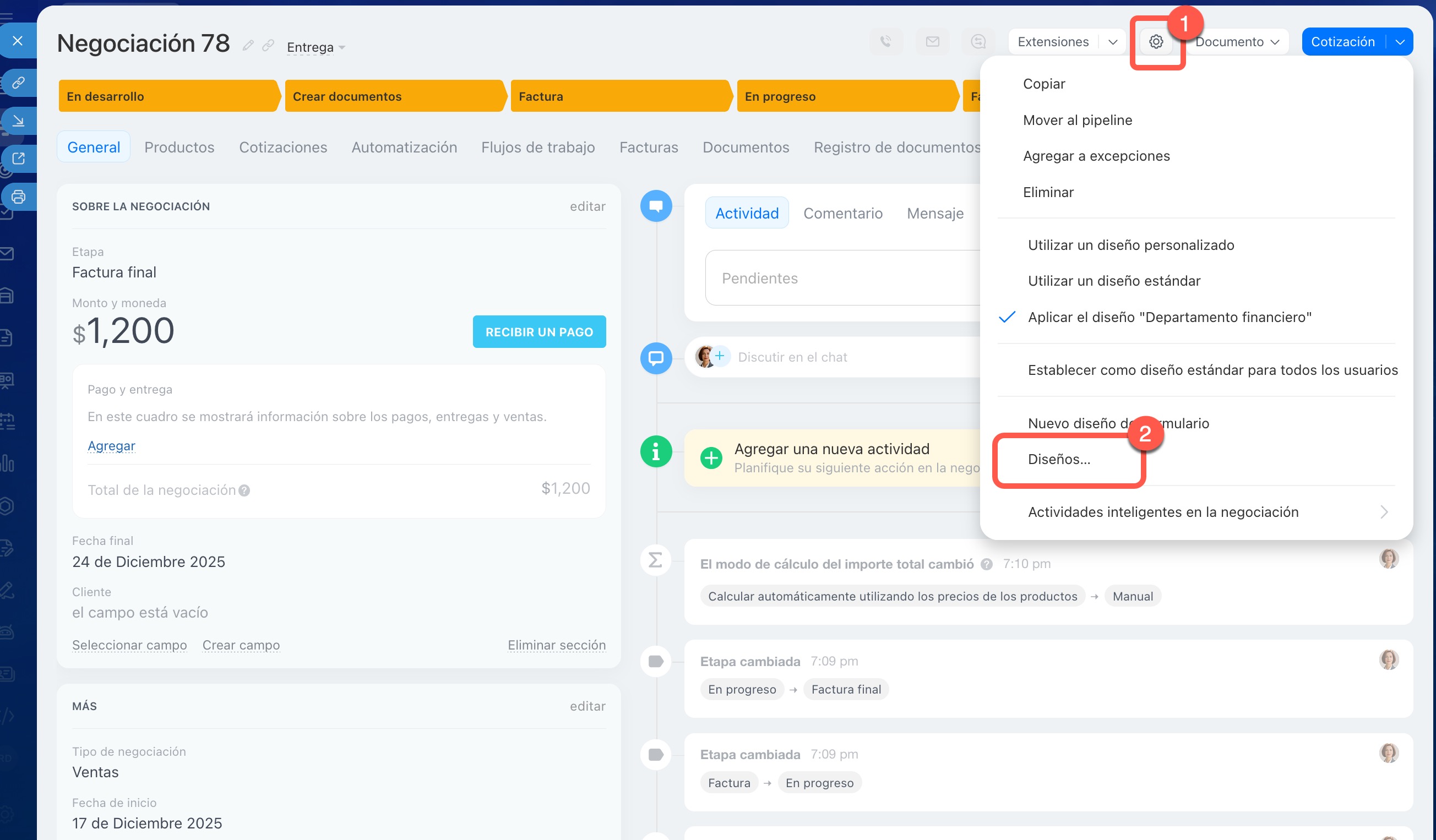The width and height of the screenshot is (1436, 840).
Task: Expand the Extensiones dropdown arrow
Action: (x=1112, y=42)
